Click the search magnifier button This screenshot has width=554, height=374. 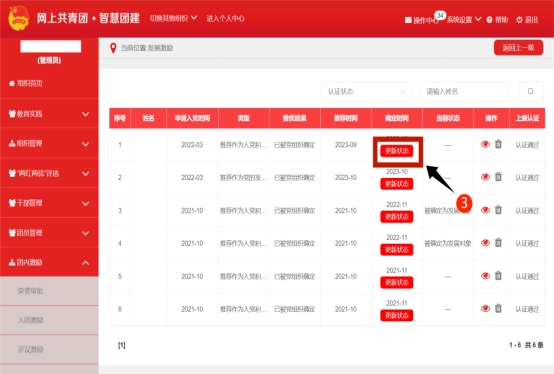click(x=530, y=91)
